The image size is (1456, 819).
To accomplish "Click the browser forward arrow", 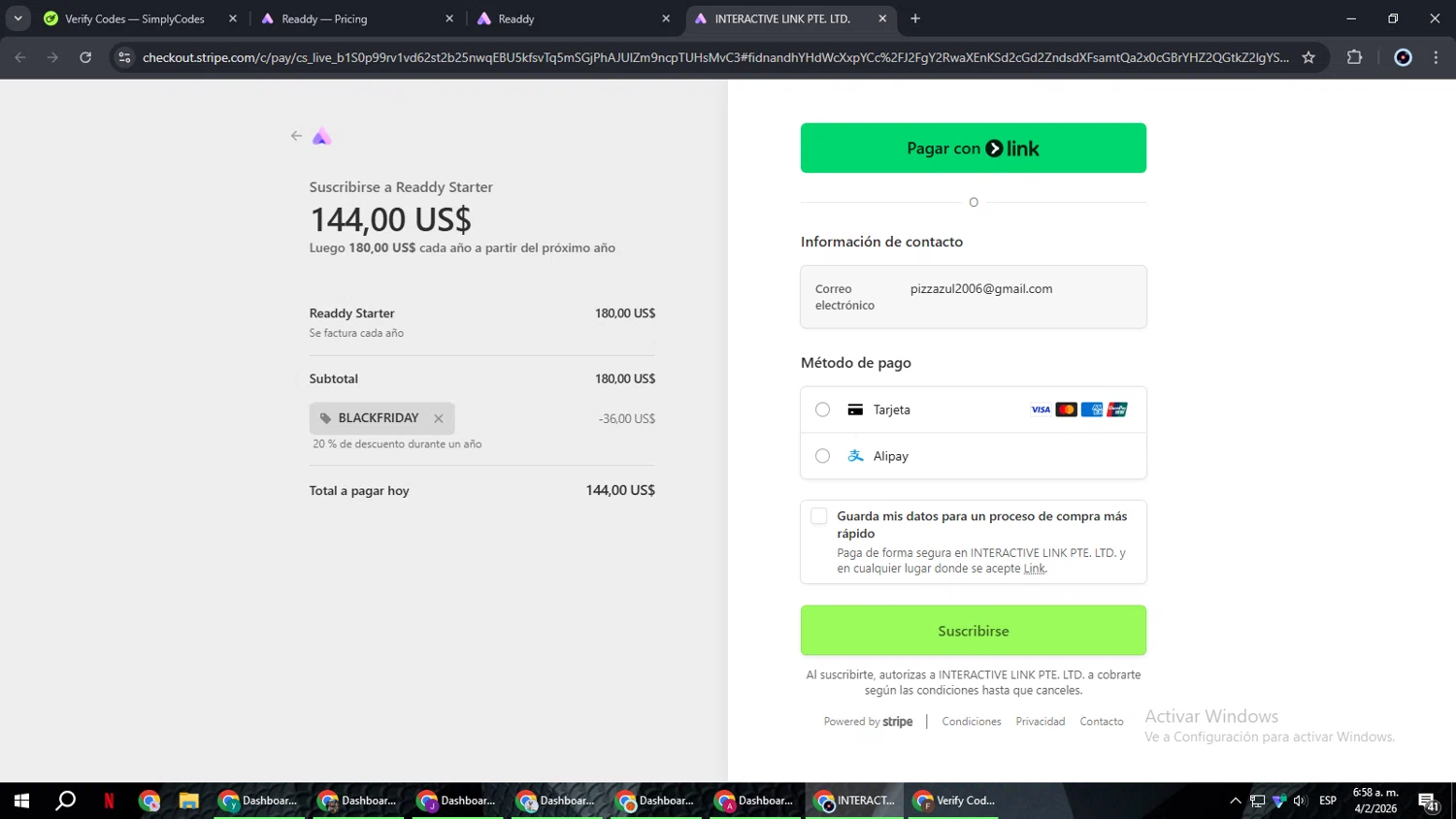I will (x=52, y=57).
